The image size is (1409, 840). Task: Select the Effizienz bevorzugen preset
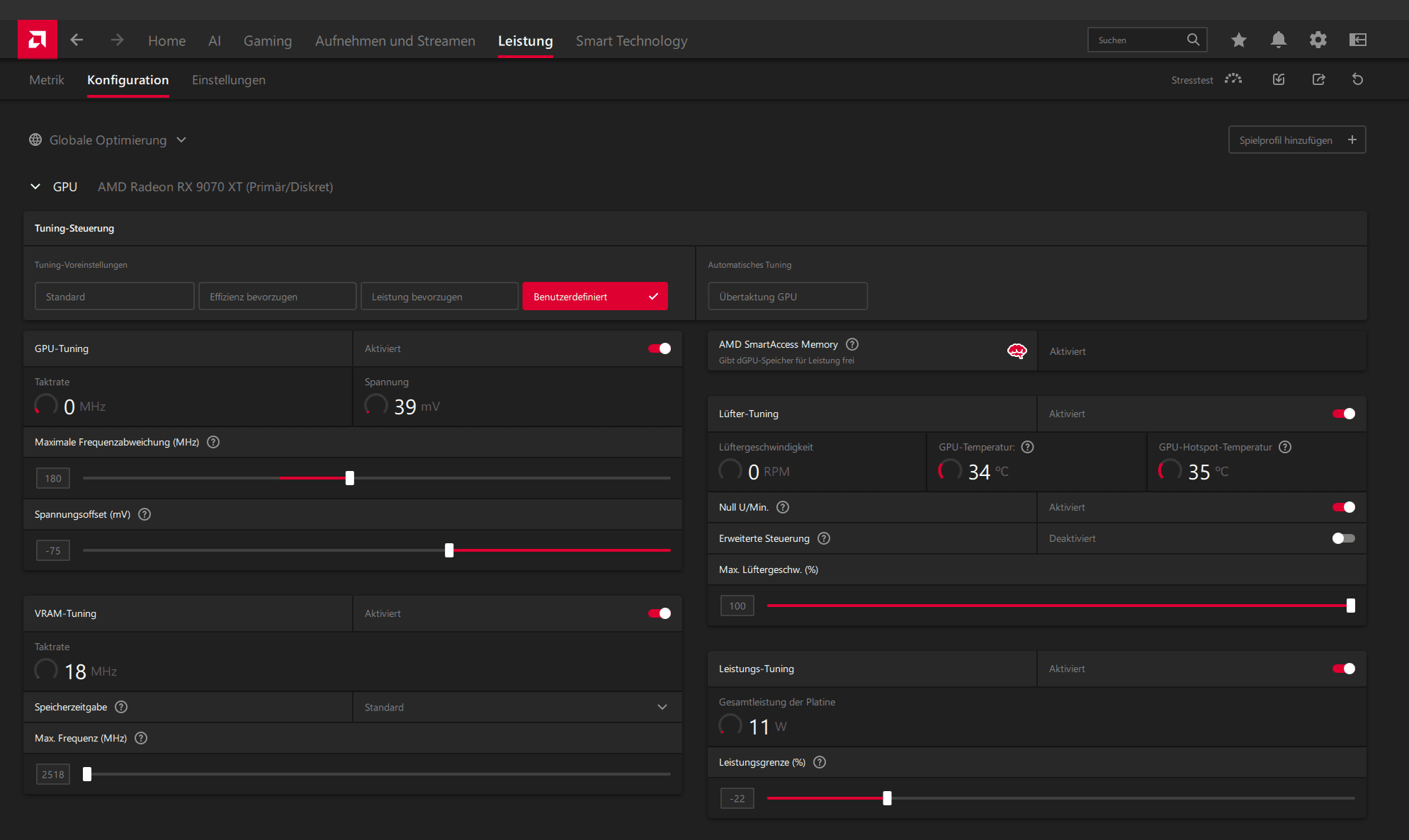click(x=277, y=297)
